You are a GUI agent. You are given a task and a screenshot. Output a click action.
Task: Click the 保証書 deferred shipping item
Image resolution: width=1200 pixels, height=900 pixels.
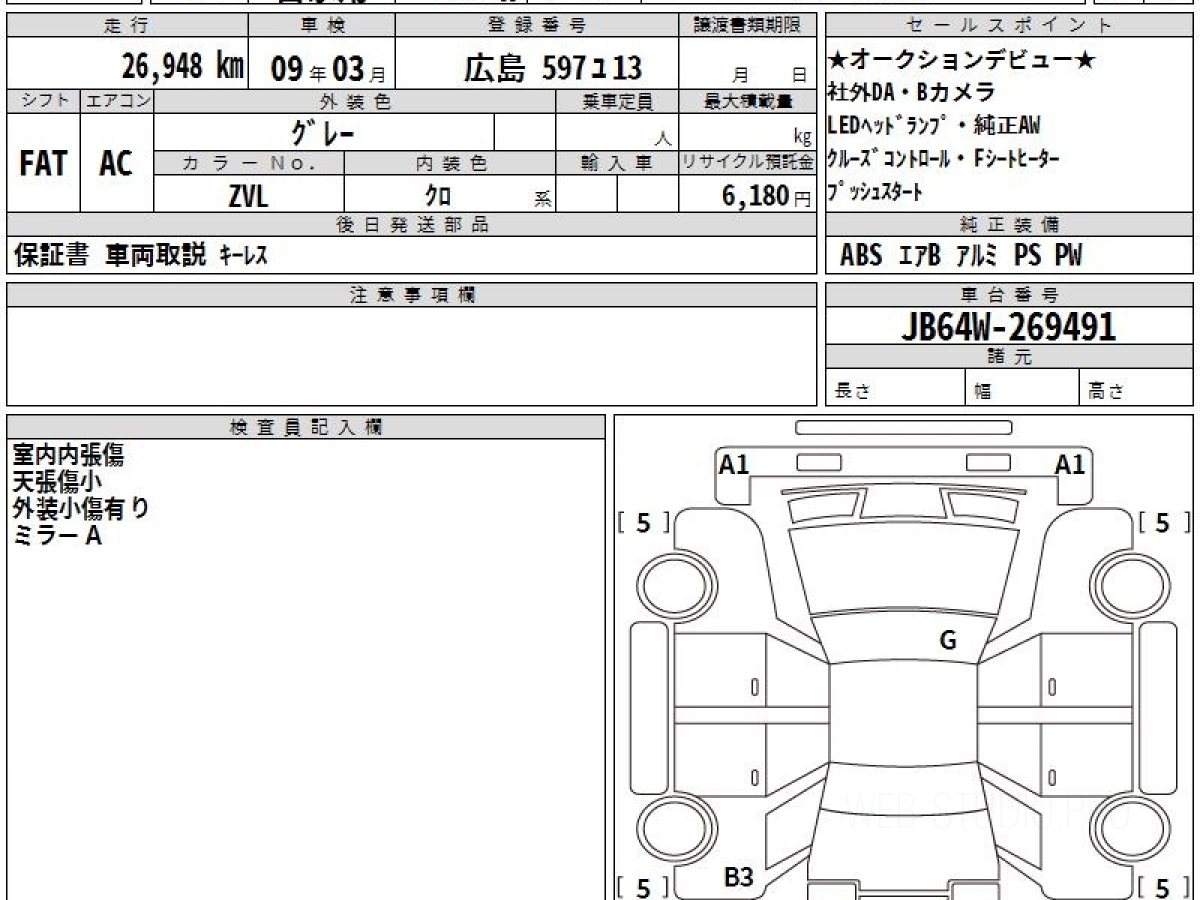[52, 256]
